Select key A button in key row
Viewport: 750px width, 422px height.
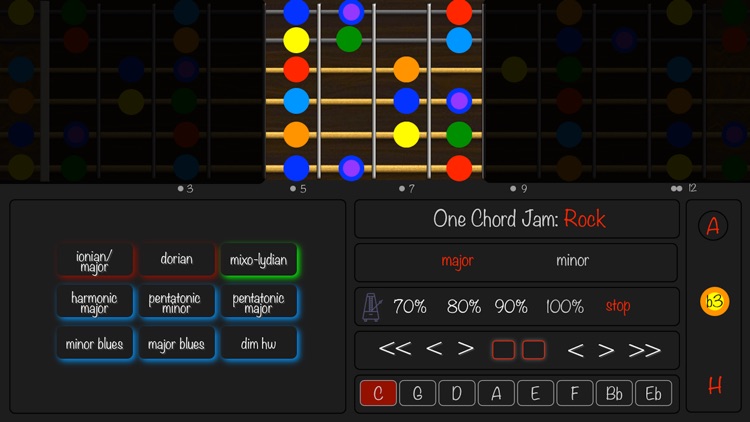496,393
